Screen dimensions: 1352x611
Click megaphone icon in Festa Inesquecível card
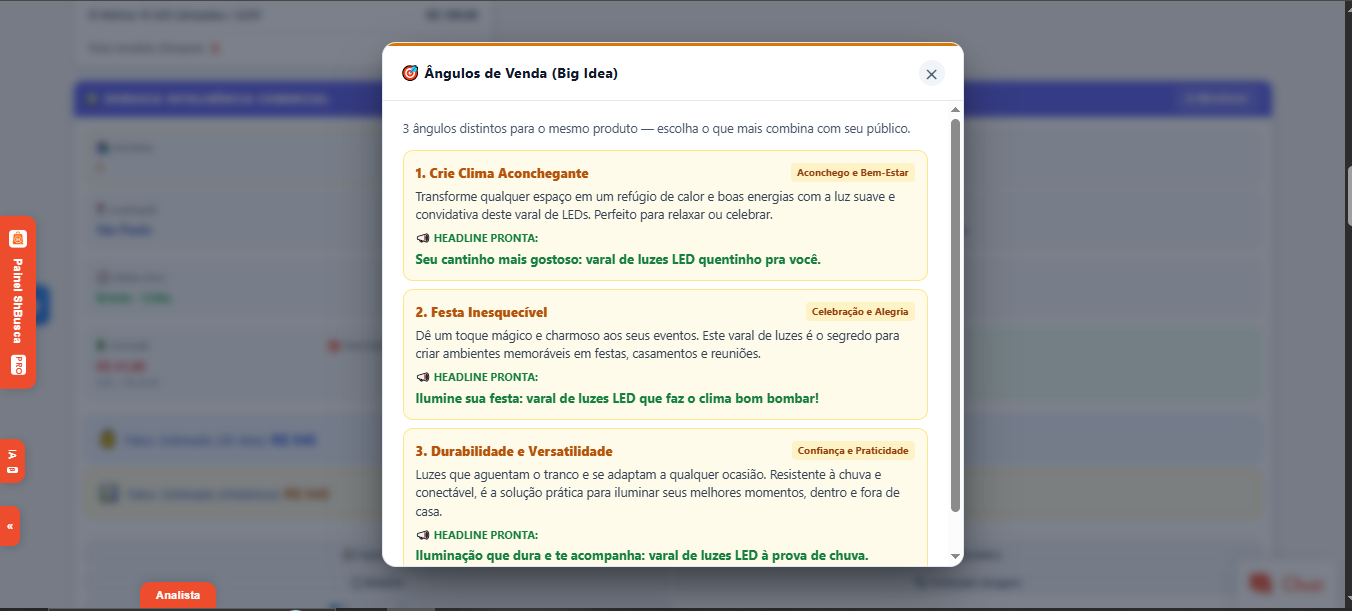tap(423, 377)
